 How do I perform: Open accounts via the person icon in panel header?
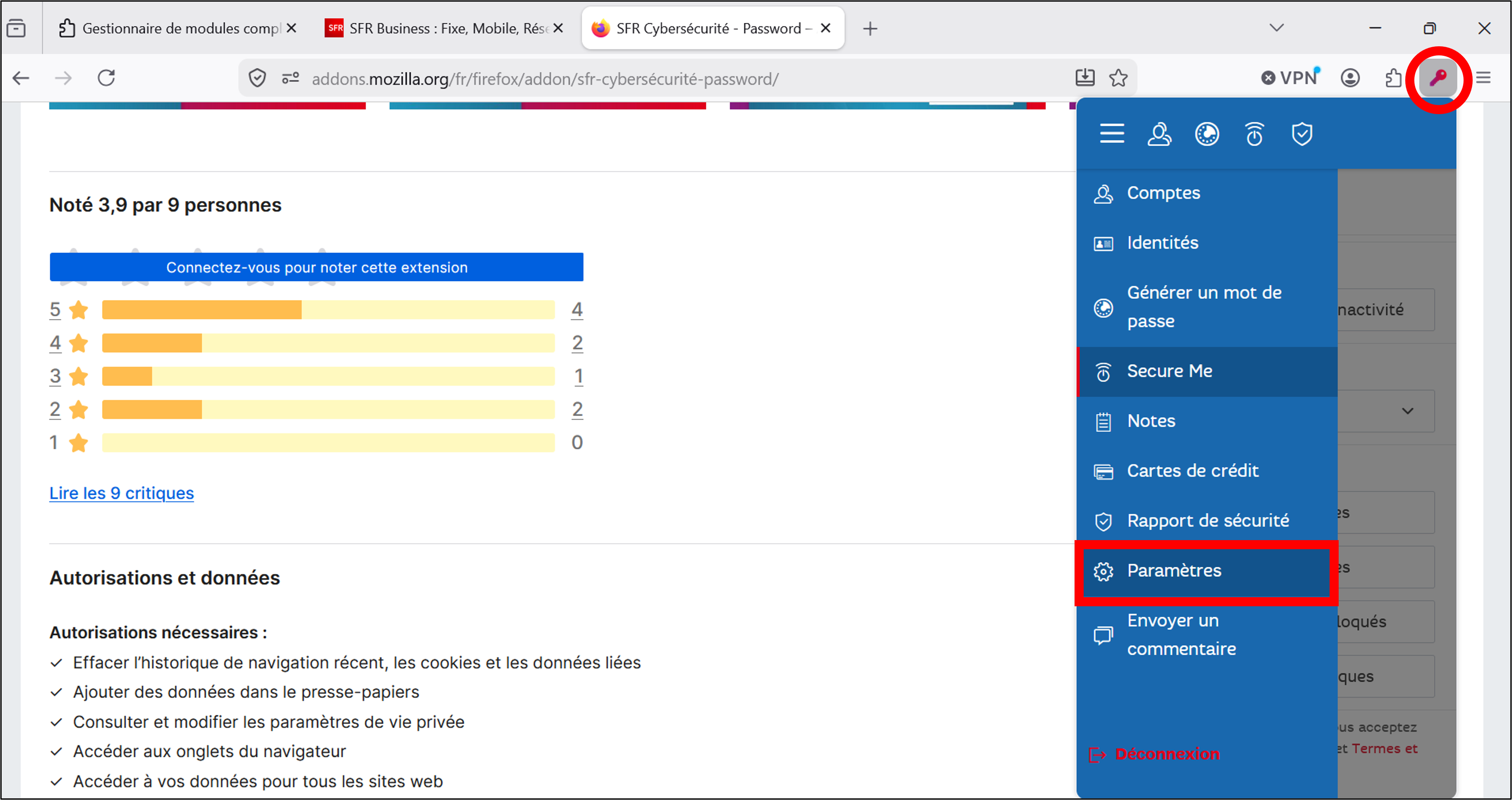tap(1159, 134)
